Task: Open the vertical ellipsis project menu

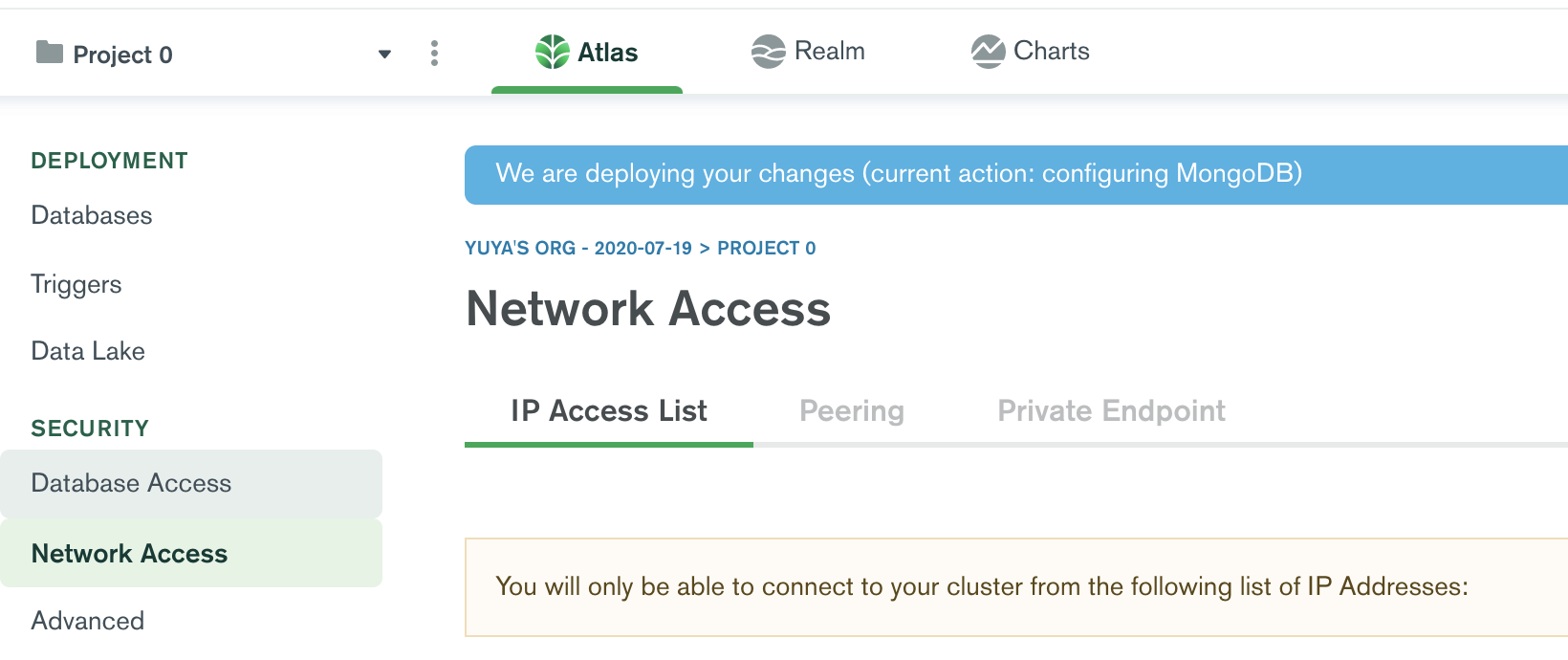Action: point(435,53)
